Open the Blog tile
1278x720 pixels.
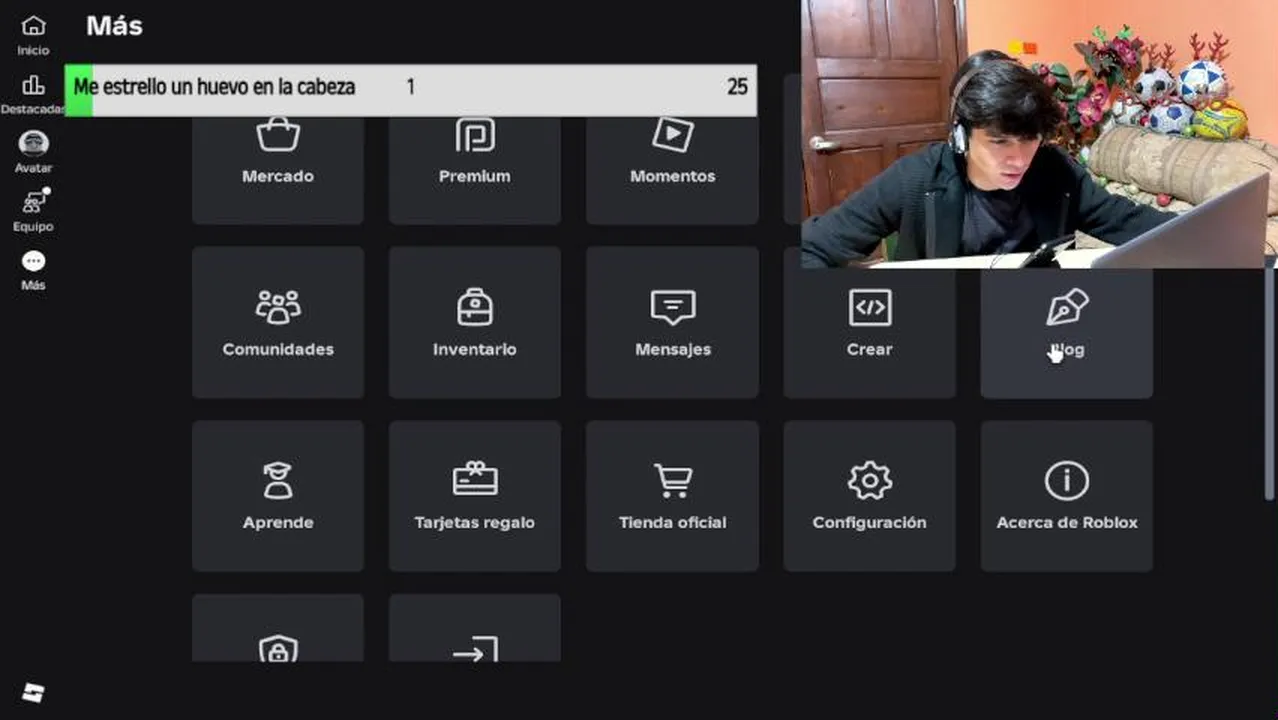(1066, 332)
